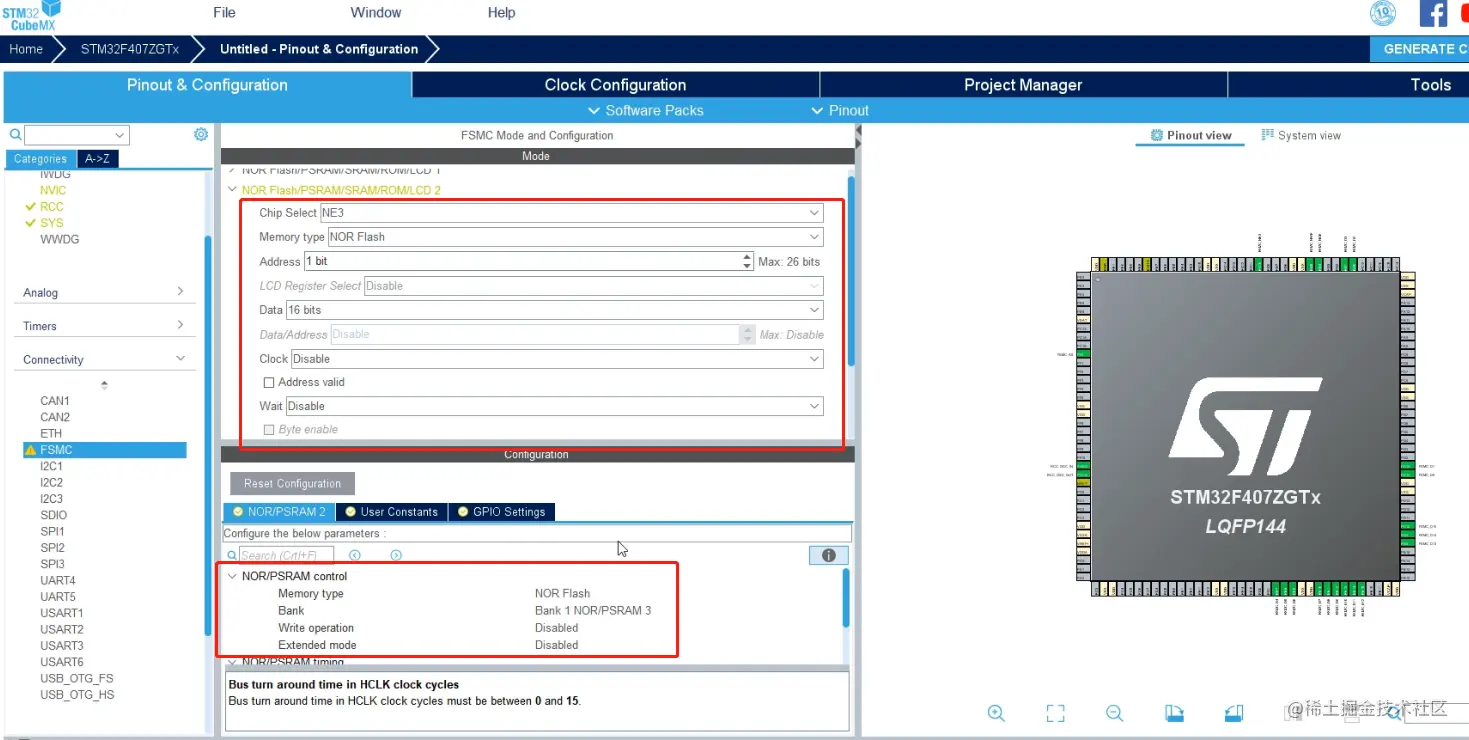Click the ST logo on the chip
Screen dimensions: 1469x740
click(1245, 427)
